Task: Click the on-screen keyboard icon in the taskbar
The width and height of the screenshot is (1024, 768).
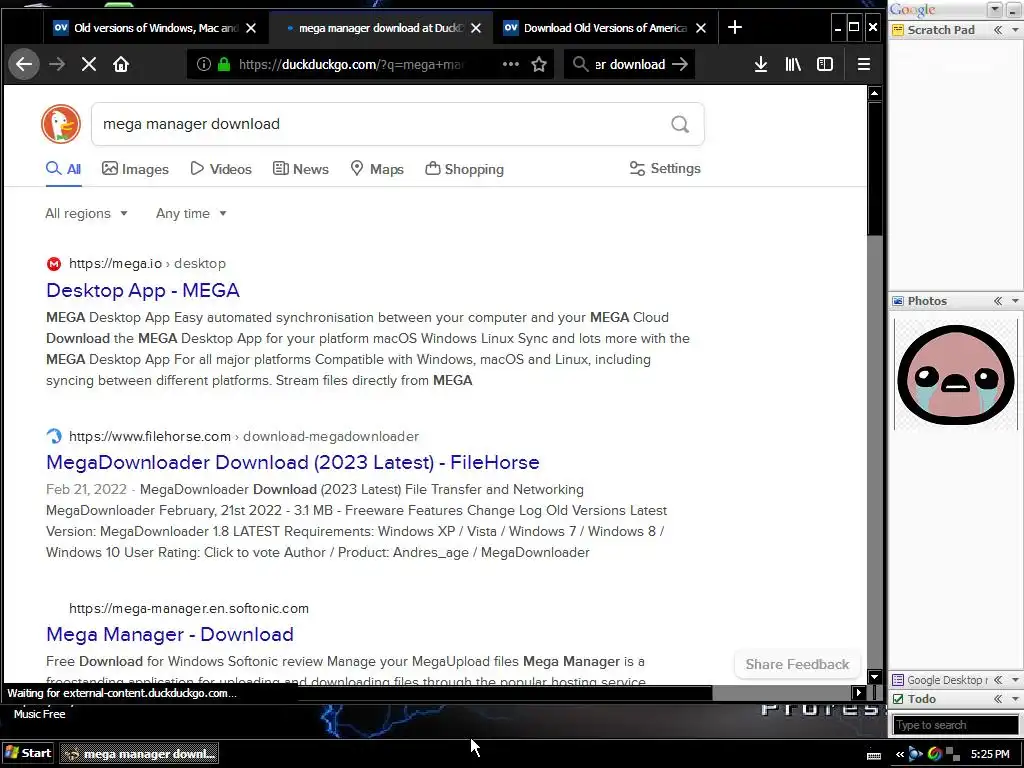Action: point(874,754)
